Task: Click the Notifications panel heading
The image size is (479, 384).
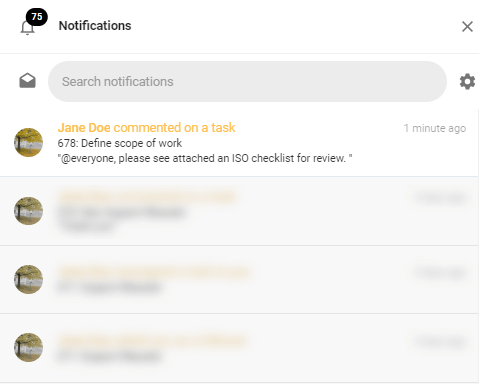Action: click(95, 26)
